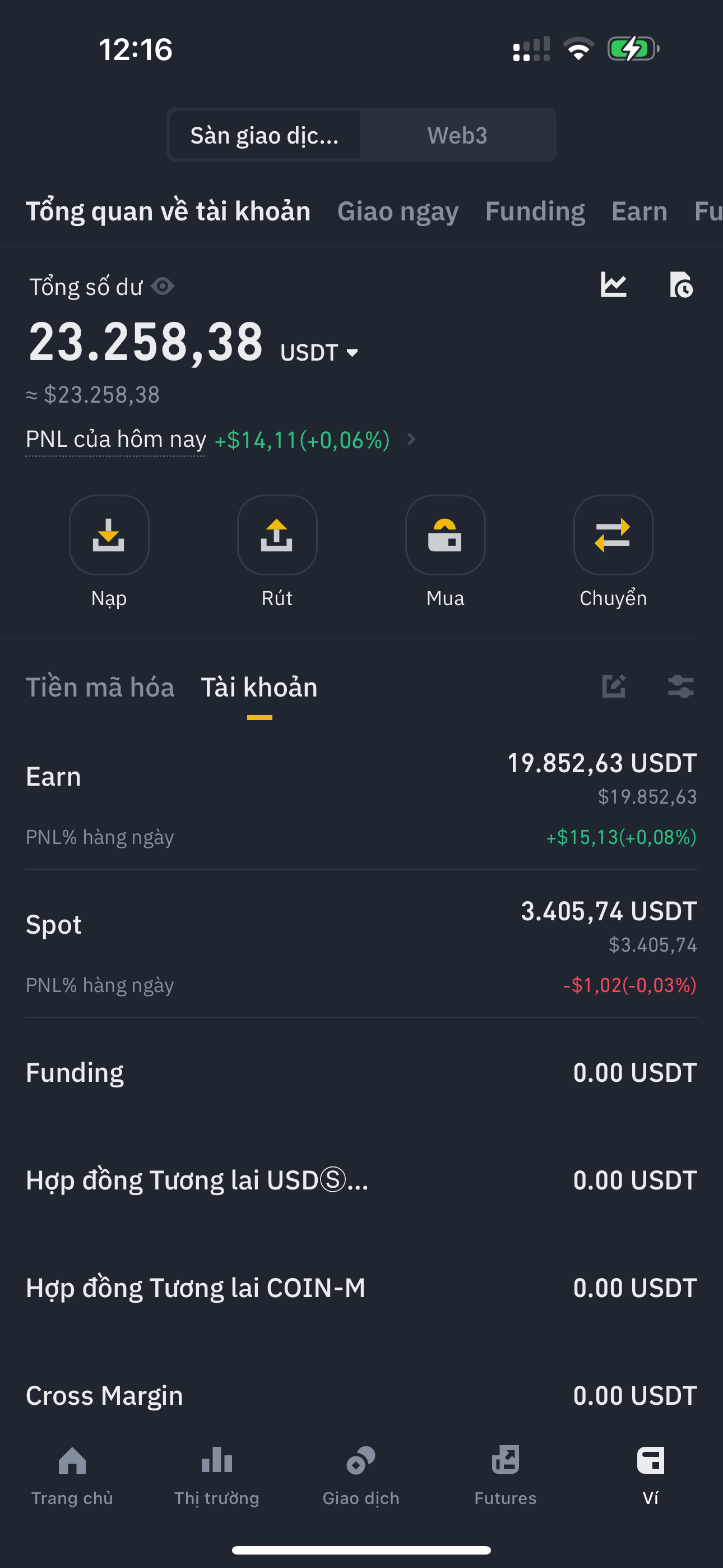
Task: Tap the Rút withdraw icon
Action: pos(277,535)
